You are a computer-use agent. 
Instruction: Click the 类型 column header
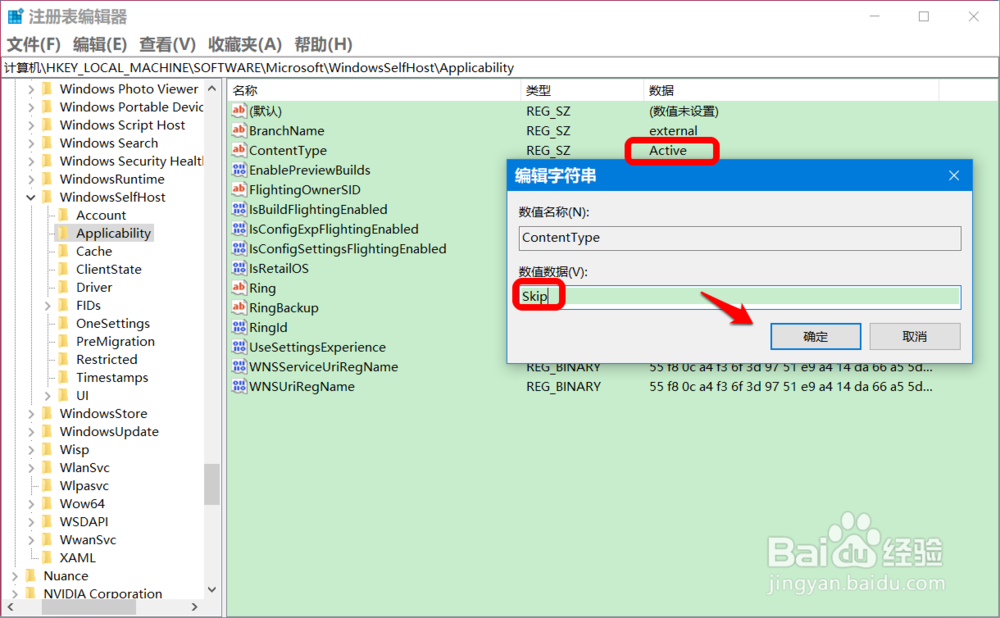click(582, 91)
